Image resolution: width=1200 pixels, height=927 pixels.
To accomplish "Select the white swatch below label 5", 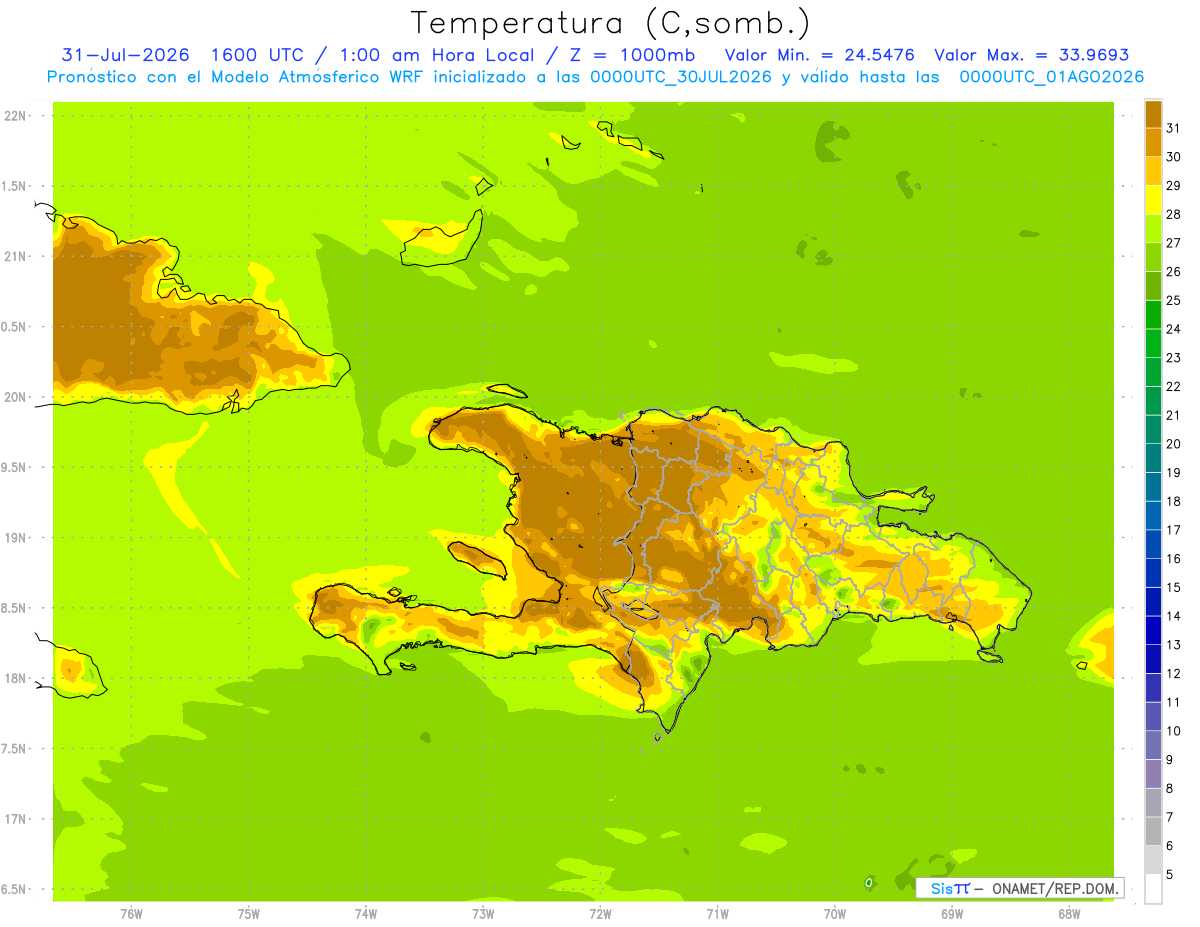I will coord(1153,889).
